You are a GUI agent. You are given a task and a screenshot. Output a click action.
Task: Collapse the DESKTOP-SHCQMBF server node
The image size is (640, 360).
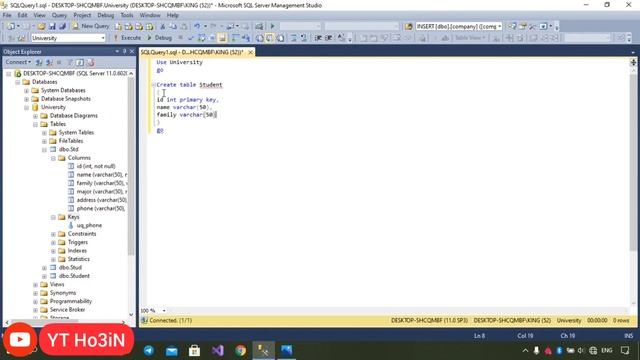pyautogui.click(x=9, y=74)
